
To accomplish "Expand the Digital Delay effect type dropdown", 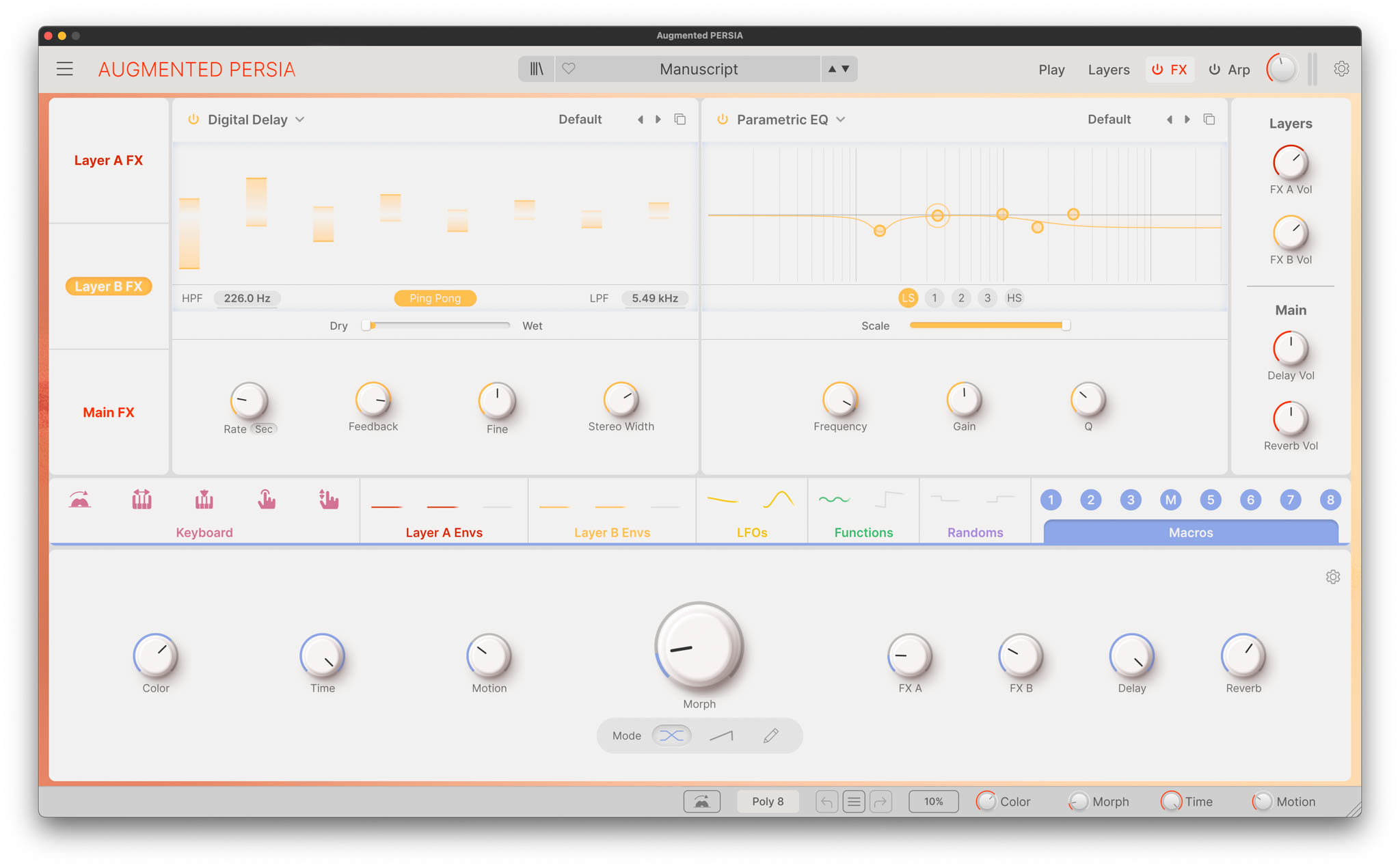I will 300,120.
